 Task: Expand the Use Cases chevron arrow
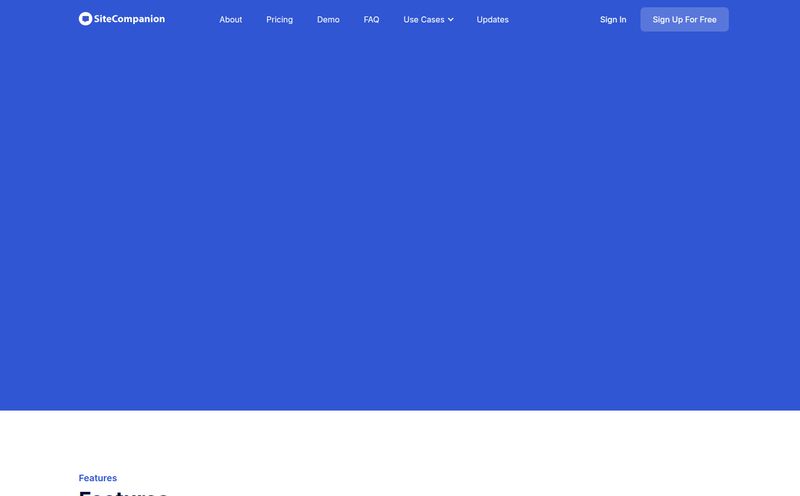pos(451,20)
